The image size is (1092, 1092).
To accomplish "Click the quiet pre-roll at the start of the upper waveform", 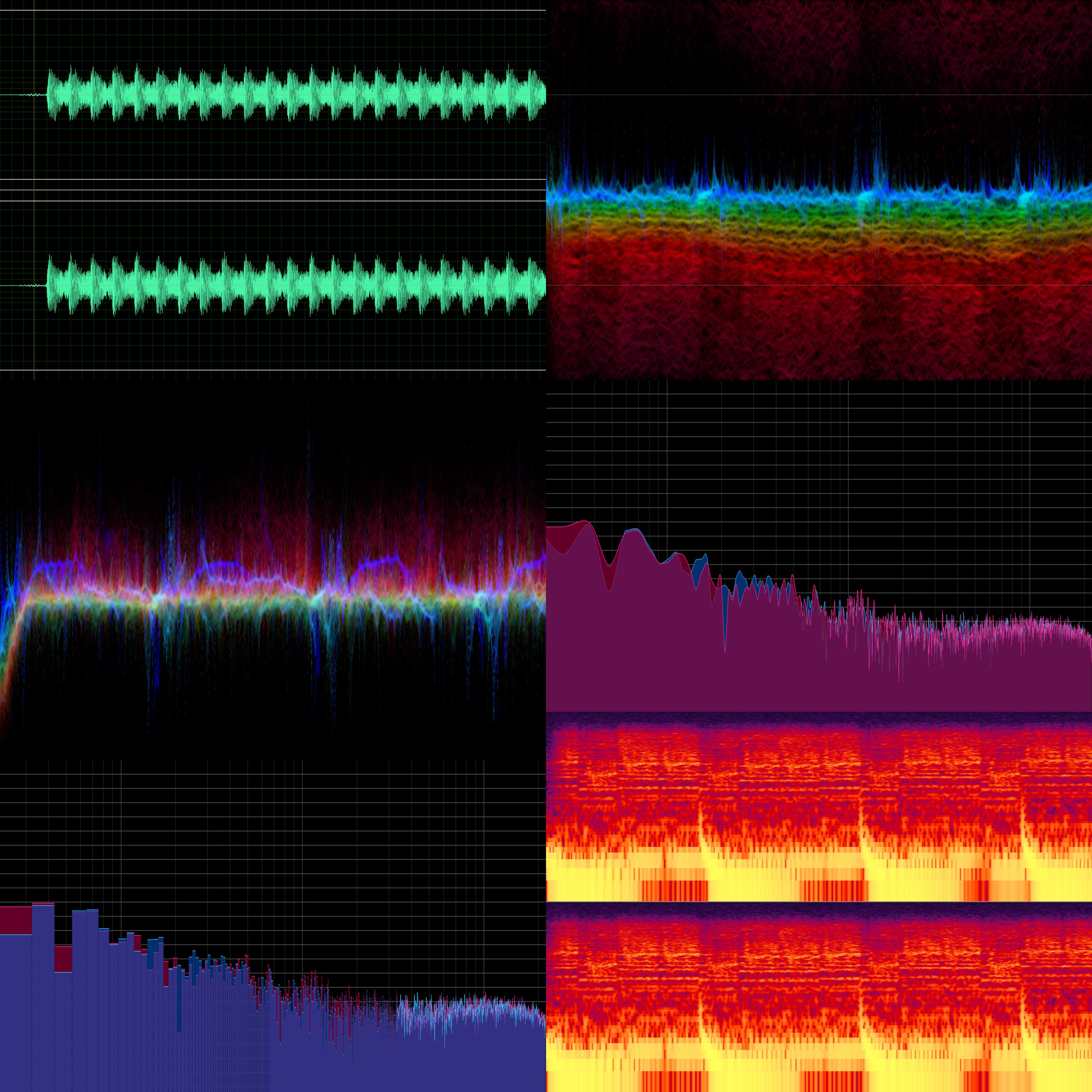I will [x=23, y=95].
